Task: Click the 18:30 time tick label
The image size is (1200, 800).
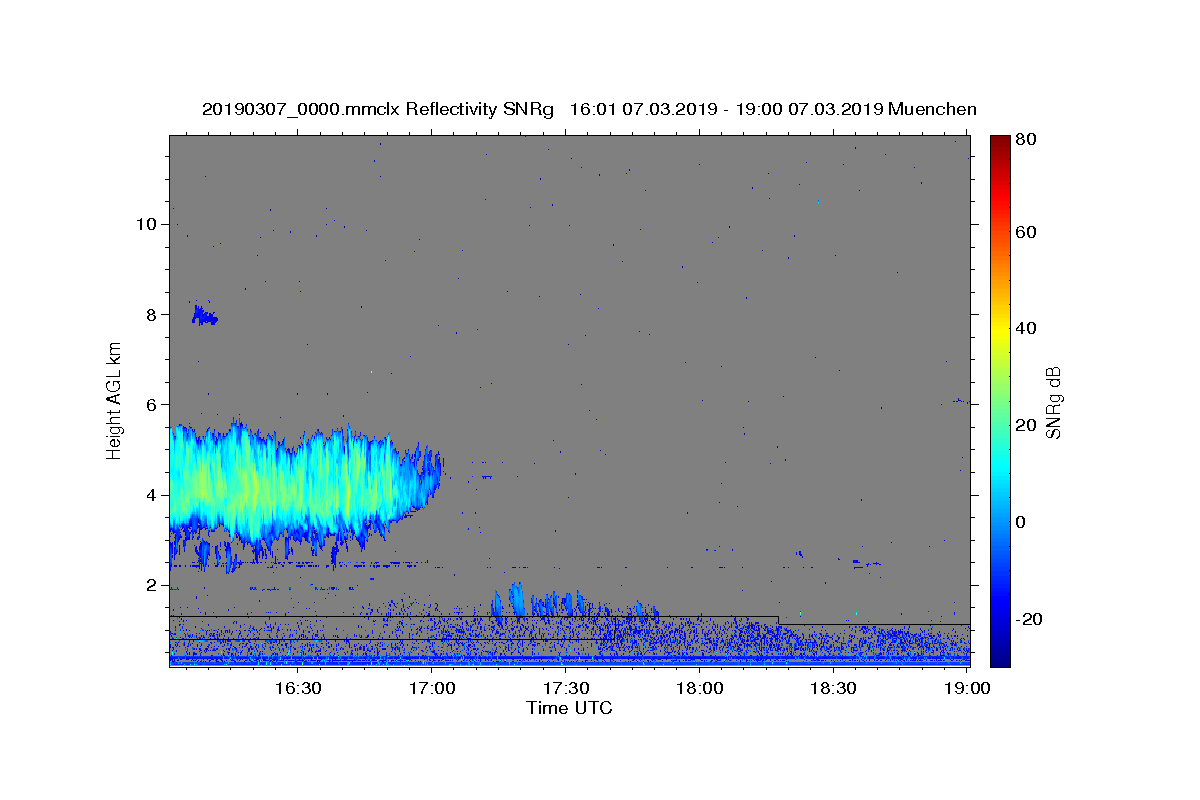Action: [833, 688]
